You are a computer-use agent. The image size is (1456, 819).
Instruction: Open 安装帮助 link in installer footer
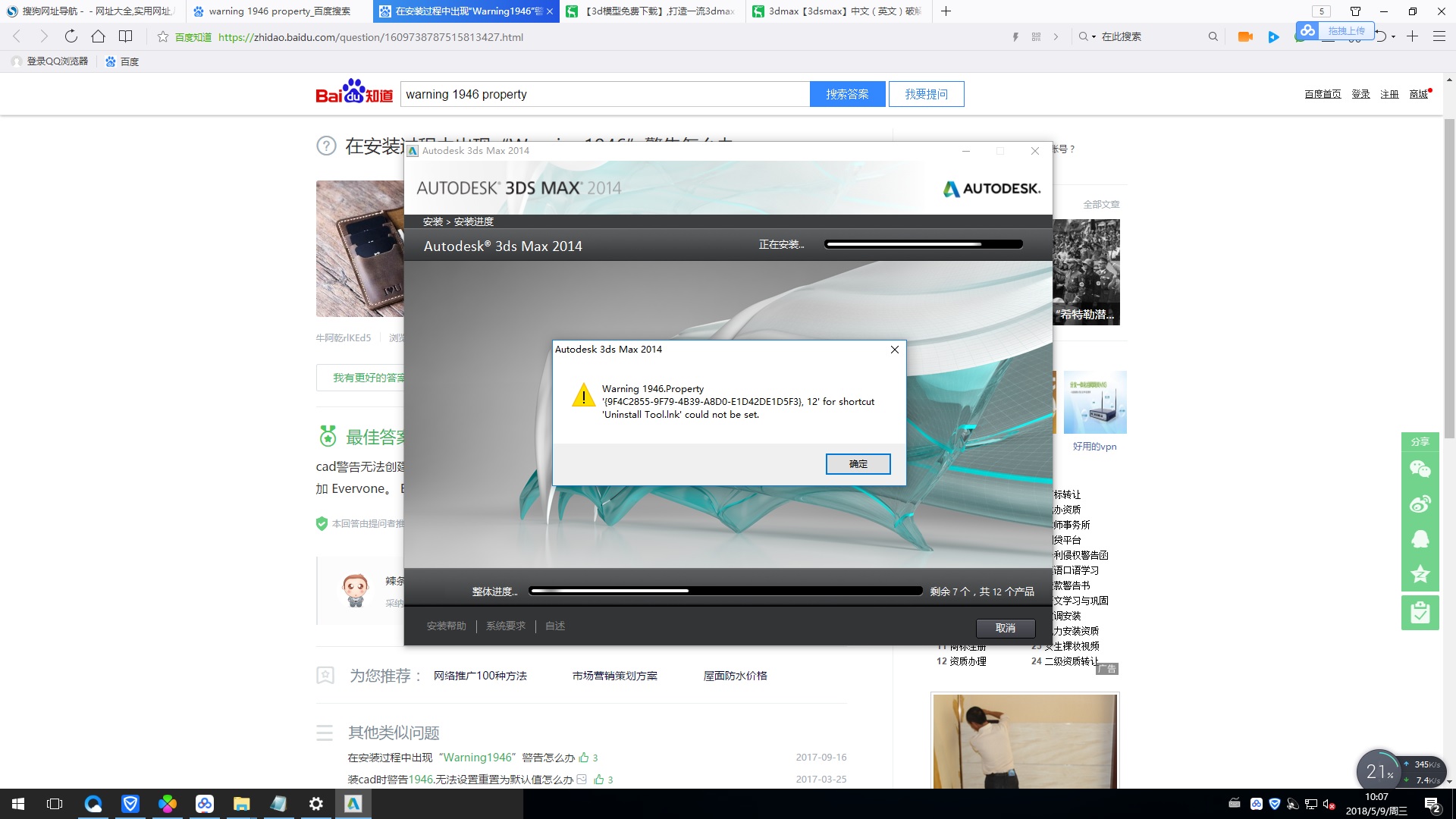coord(446,626)
